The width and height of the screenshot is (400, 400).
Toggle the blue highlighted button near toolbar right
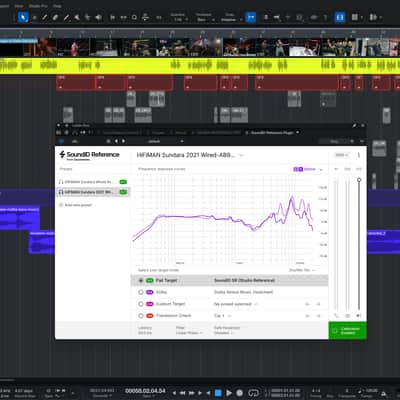pos(340,17)
